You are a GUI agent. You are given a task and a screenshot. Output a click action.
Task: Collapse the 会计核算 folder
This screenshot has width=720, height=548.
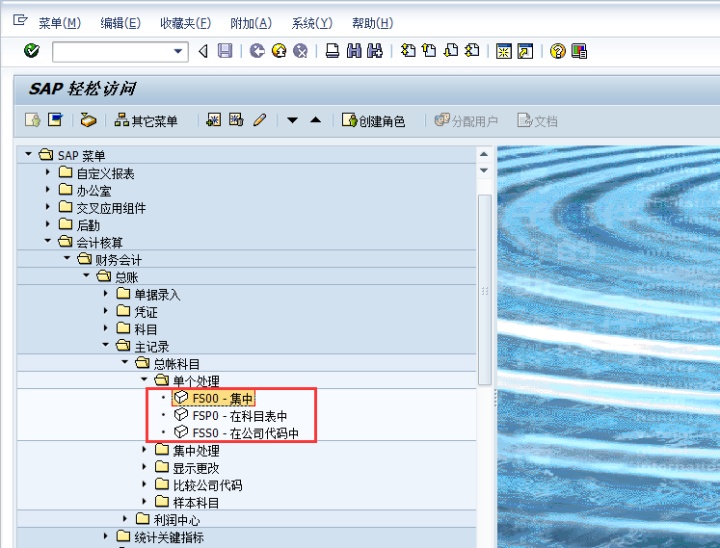pyautogui.click(x=48, y=240)
